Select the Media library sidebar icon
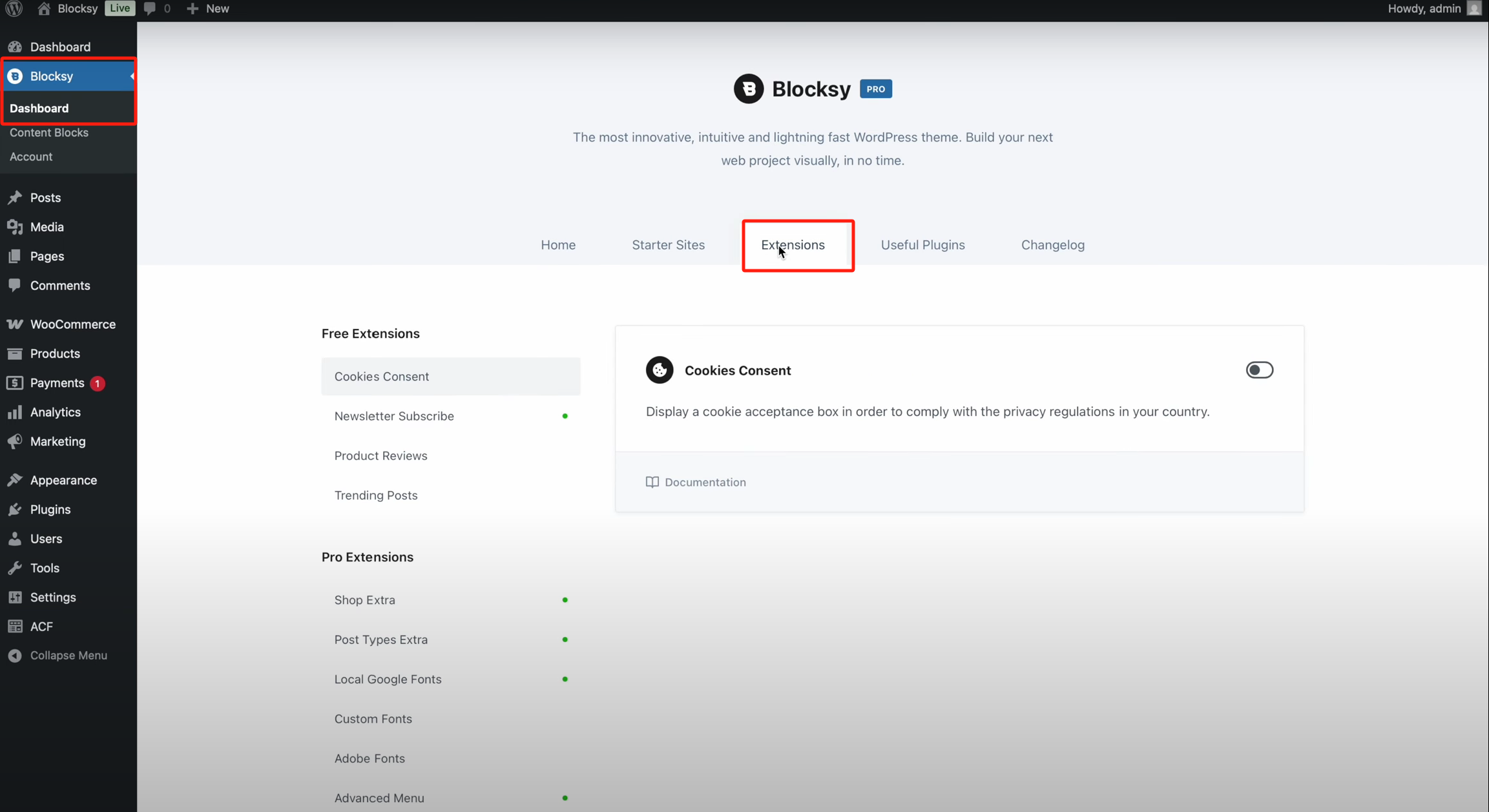Image resolution: width=1489 pixels, height=812 pixels. [16, 227]
